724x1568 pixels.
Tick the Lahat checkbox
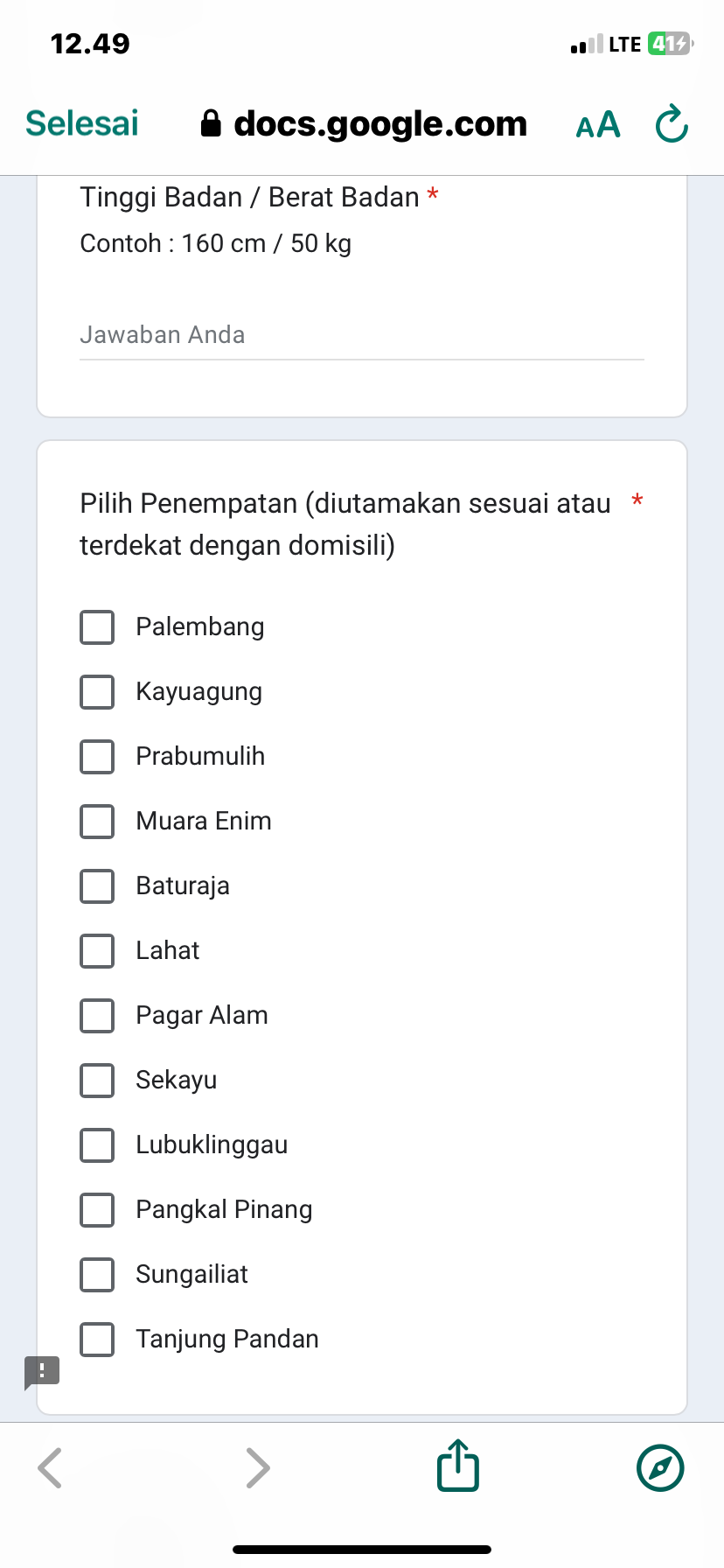97,951
